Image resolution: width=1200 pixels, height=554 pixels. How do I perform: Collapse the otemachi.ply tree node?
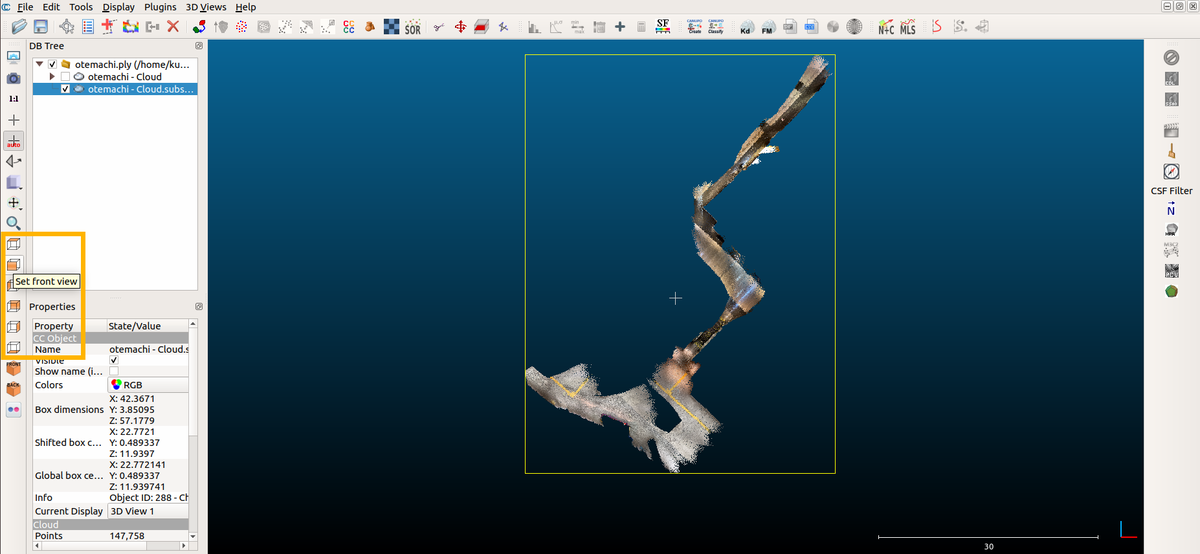click(x=40, y=65)
